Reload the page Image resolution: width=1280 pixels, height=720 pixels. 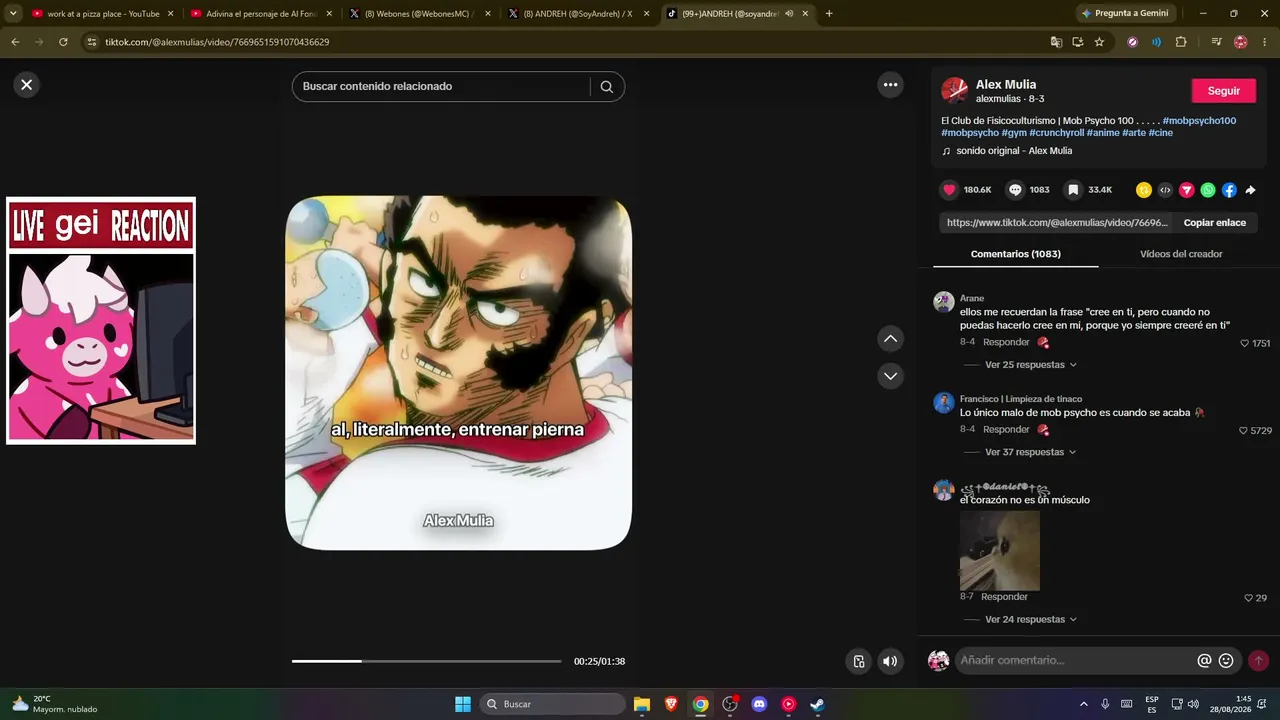(63, 42)
